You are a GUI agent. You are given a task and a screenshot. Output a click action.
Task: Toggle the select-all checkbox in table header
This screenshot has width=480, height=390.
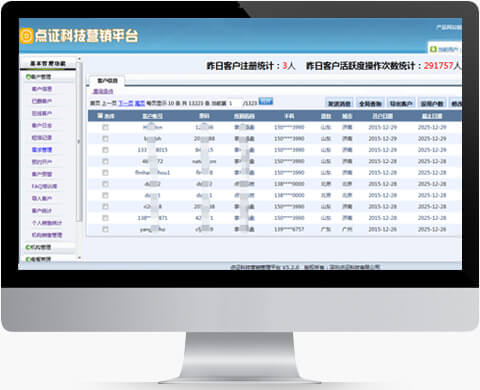[x=100, y=115]
